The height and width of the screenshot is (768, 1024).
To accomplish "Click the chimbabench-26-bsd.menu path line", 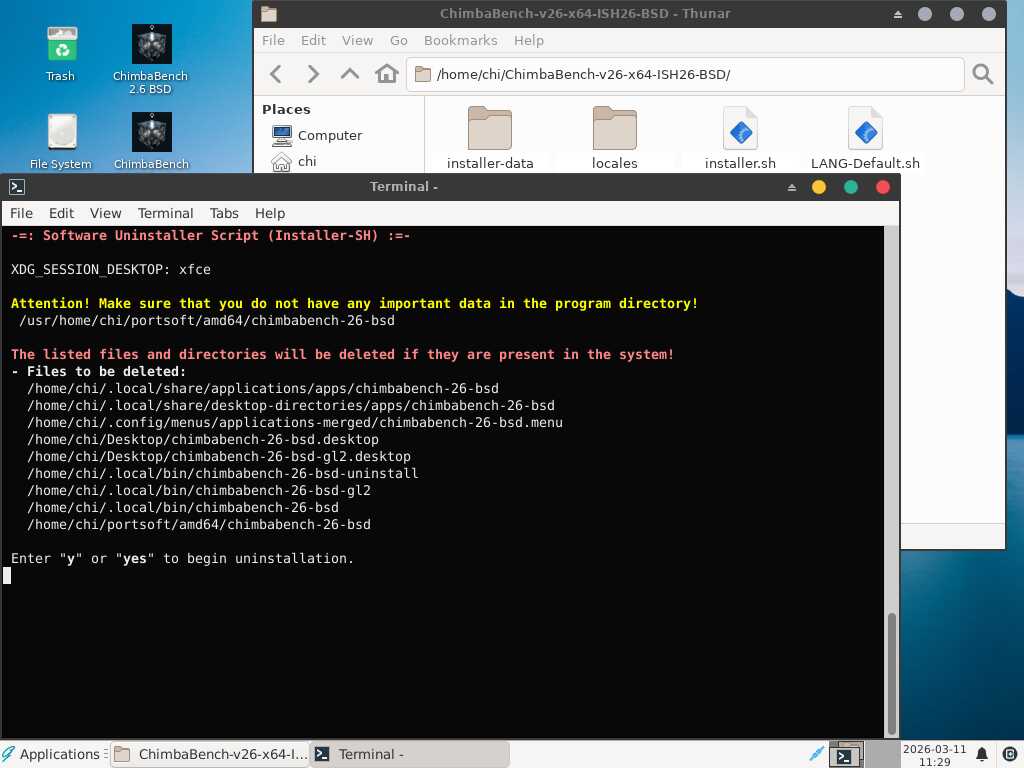I will (295, 423).
